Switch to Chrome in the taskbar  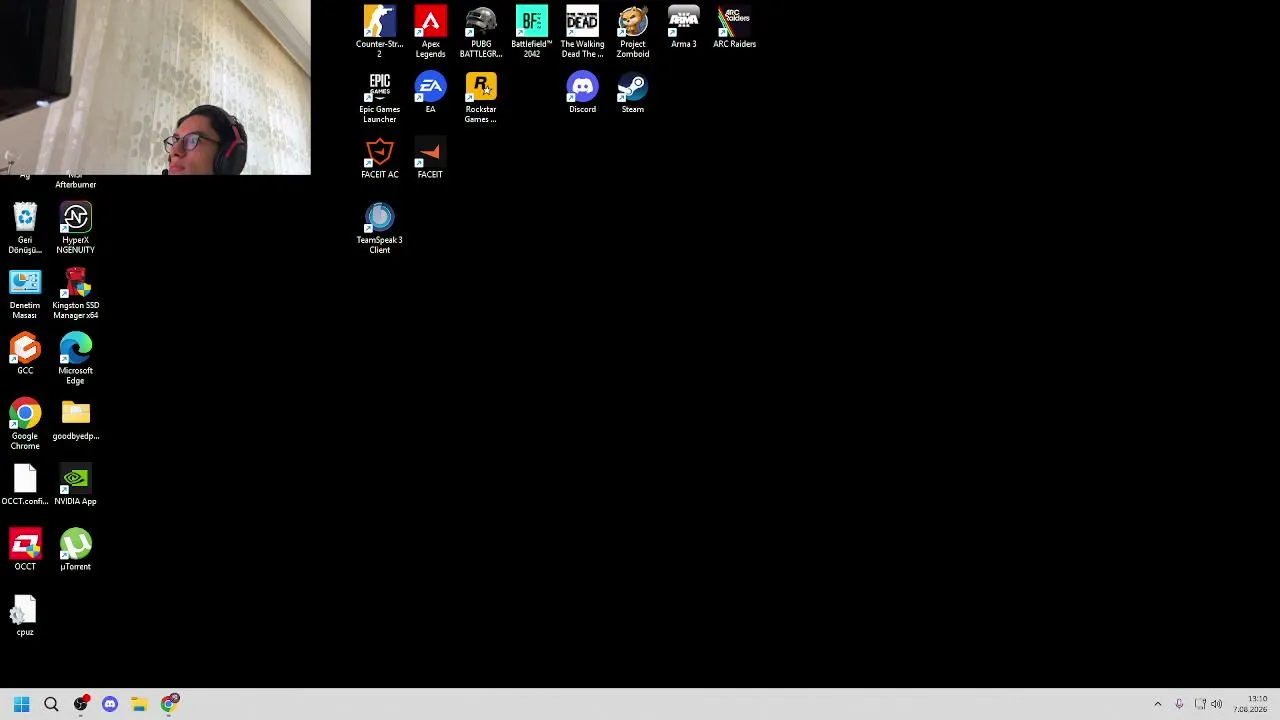point(169,704)
